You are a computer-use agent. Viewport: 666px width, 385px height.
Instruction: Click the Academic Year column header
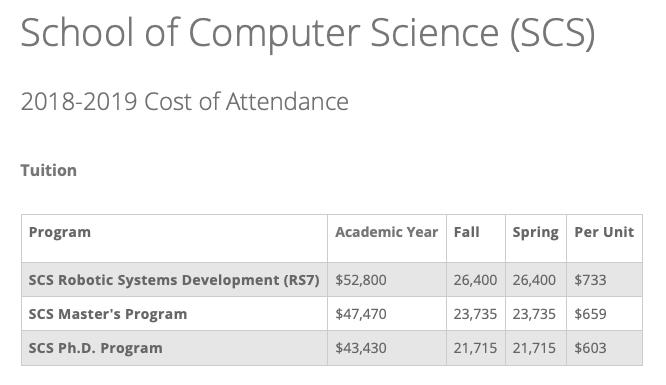[x=387, y=232]
